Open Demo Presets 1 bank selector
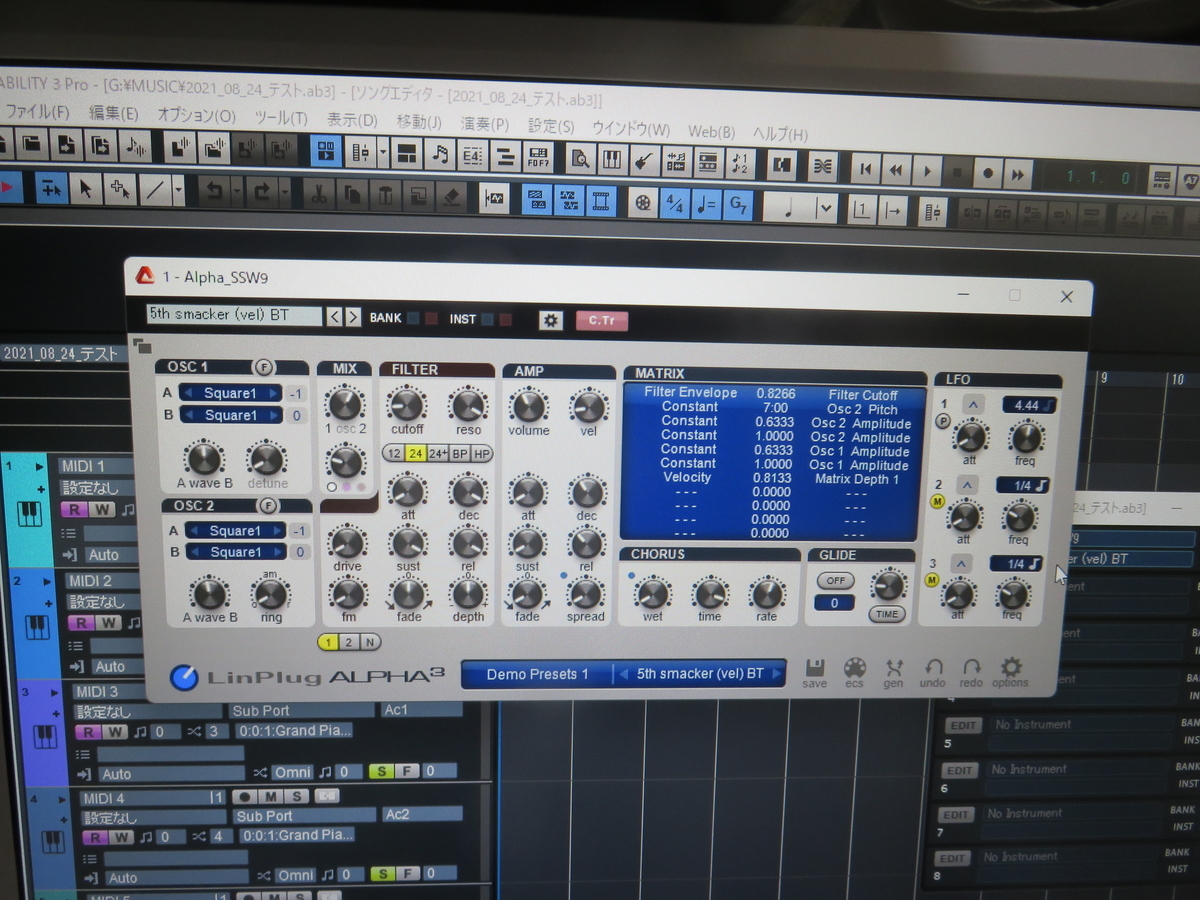 click(x=537, y=674)
